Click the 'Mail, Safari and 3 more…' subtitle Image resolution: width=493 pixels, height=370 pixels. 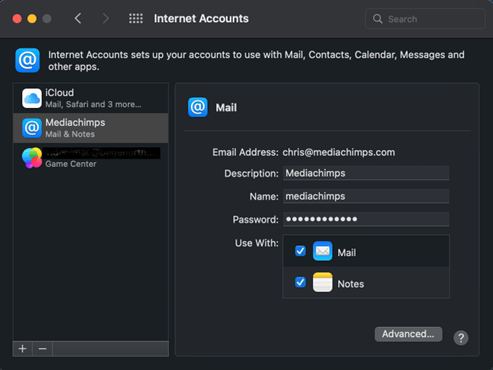click(93, 104)
